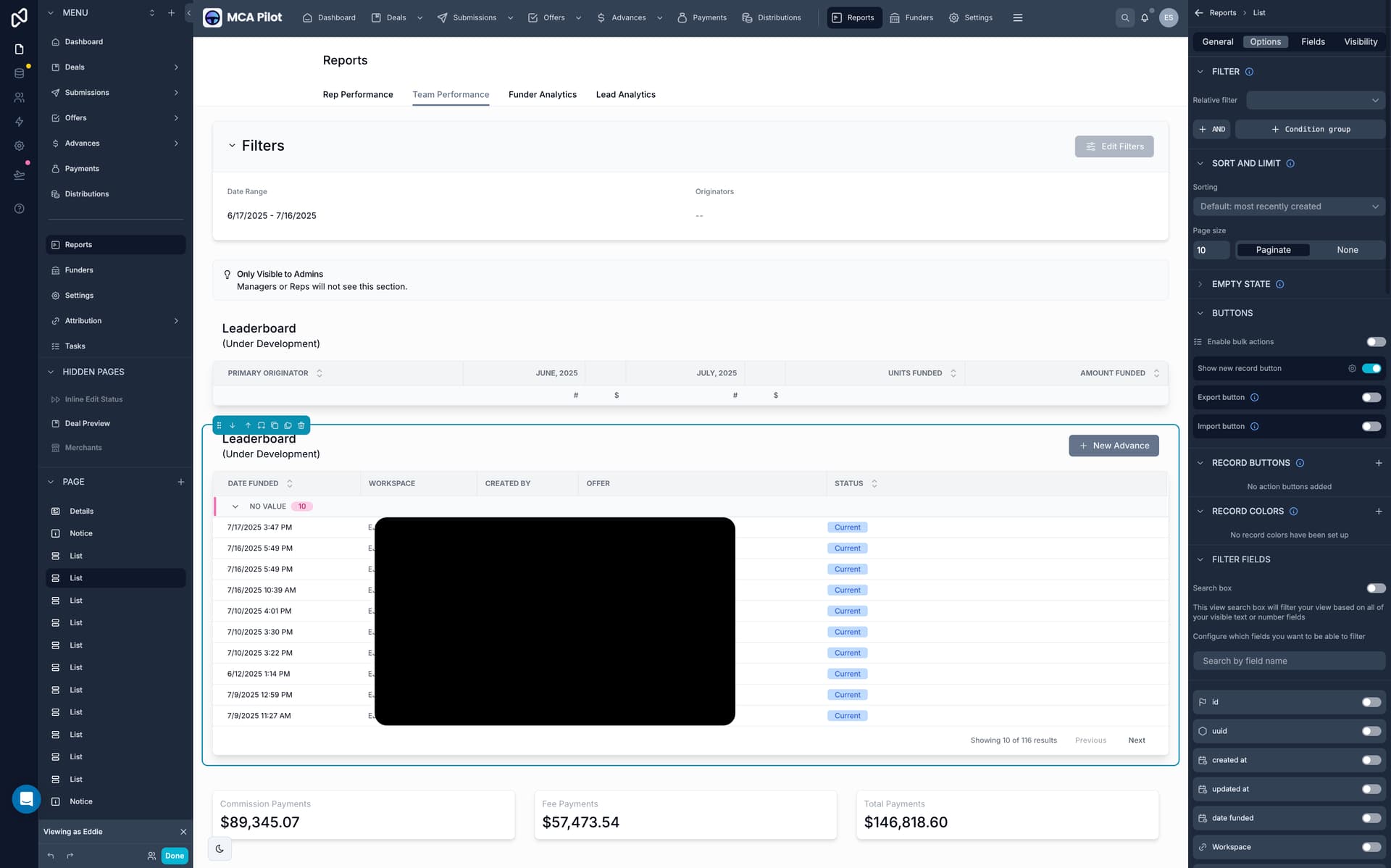Turn on the Export button toggle
1391x868 pixels.
click(x=1371, y=397)
